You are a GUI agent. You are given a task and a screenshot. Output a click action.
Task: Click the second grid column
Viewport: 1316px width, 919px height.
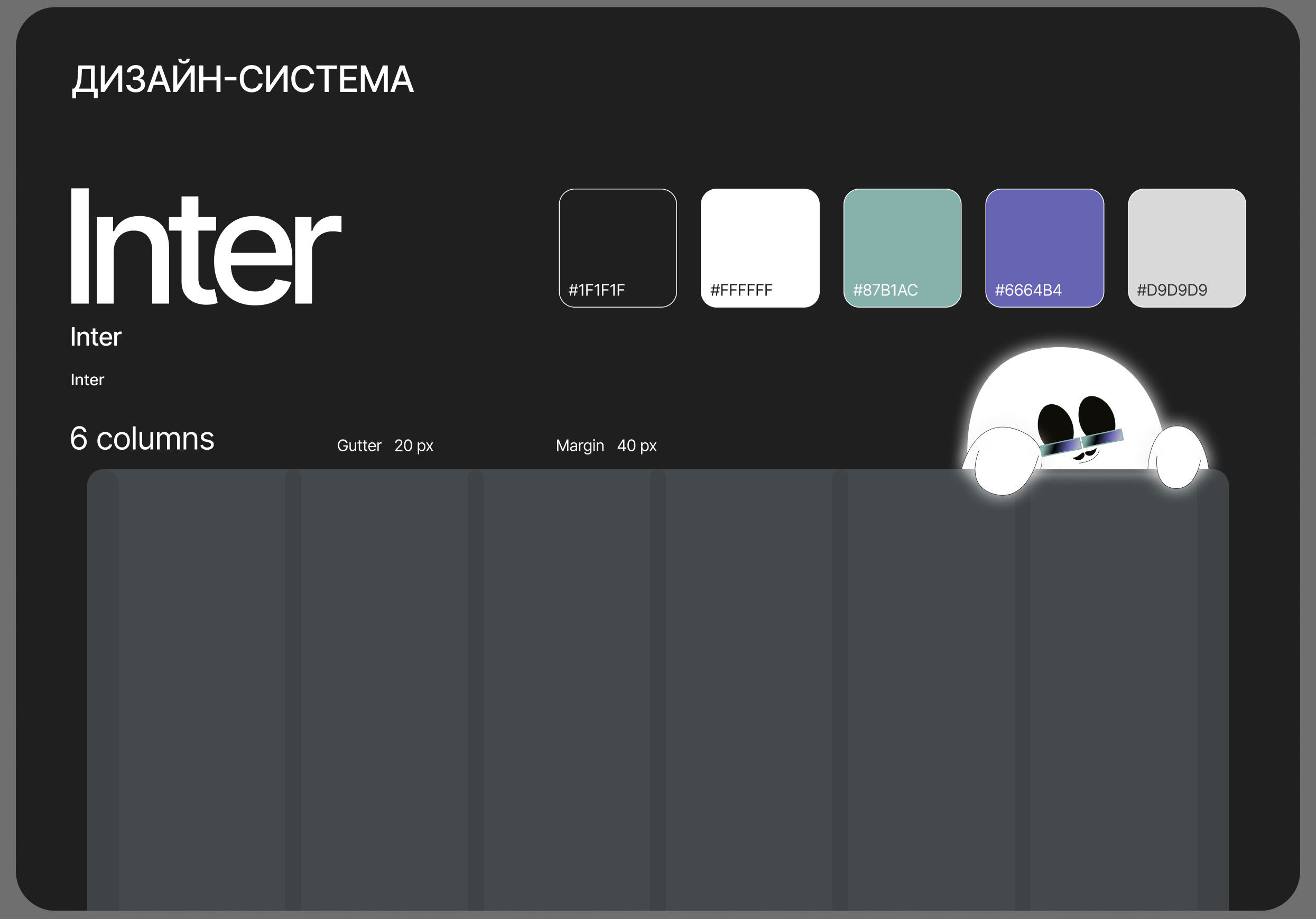click(384, 688)
